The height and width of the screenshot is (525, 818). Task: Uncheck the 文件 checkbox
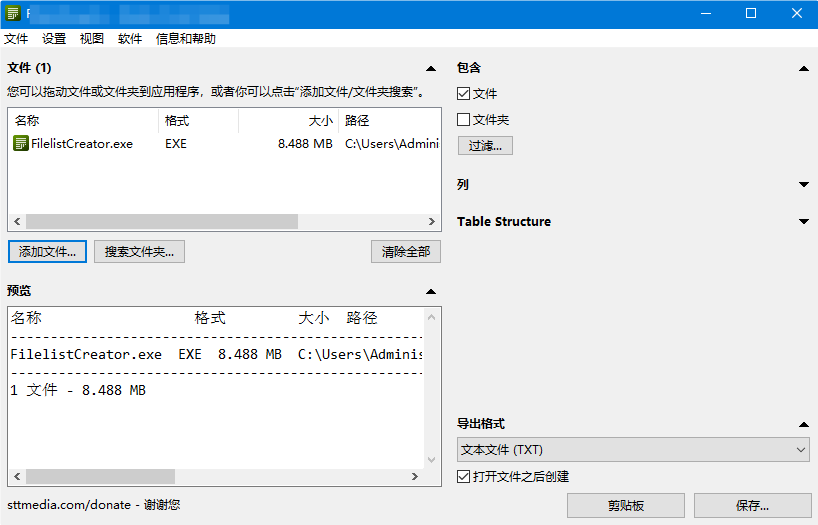coord(463,93)
